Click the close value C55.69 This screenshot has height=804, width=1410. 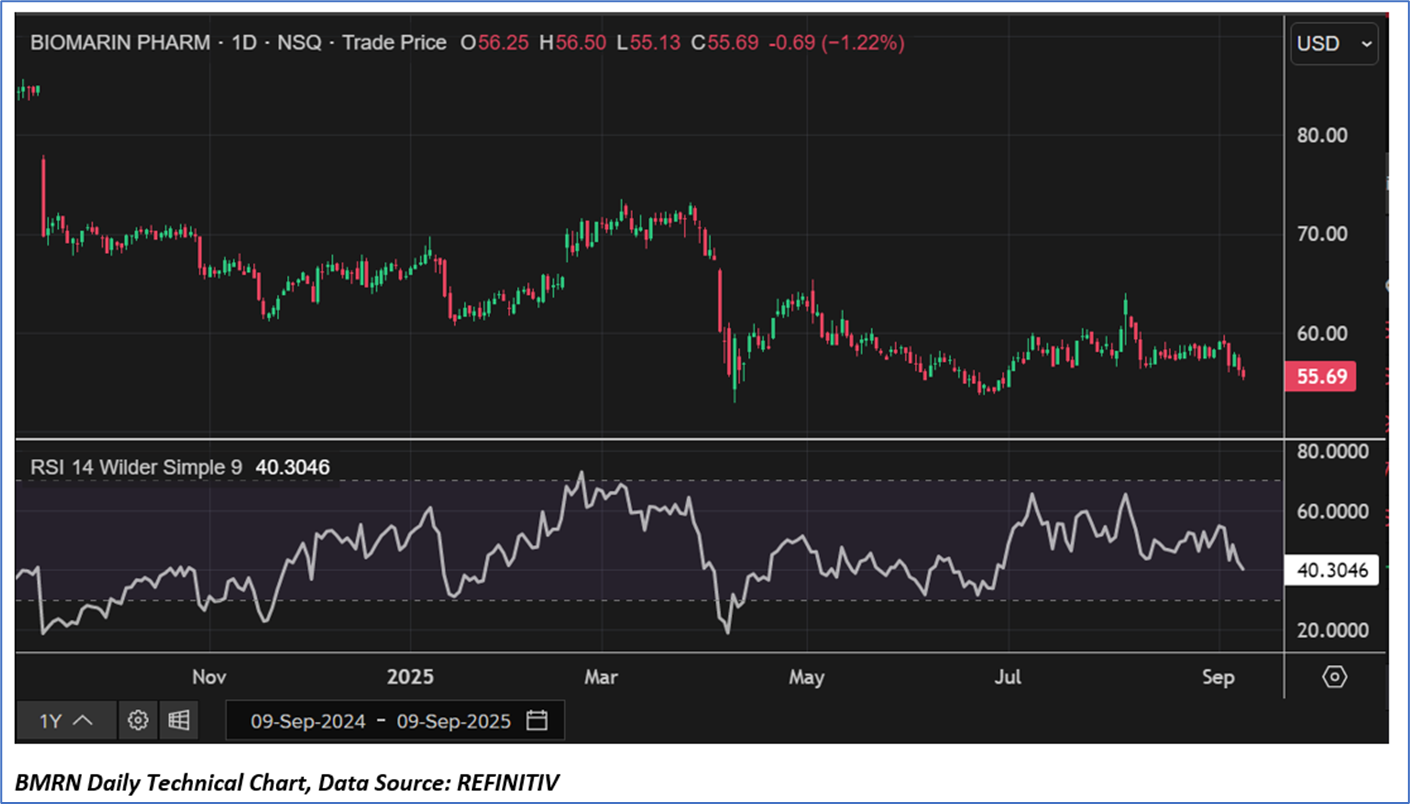(x=725, y=43)
